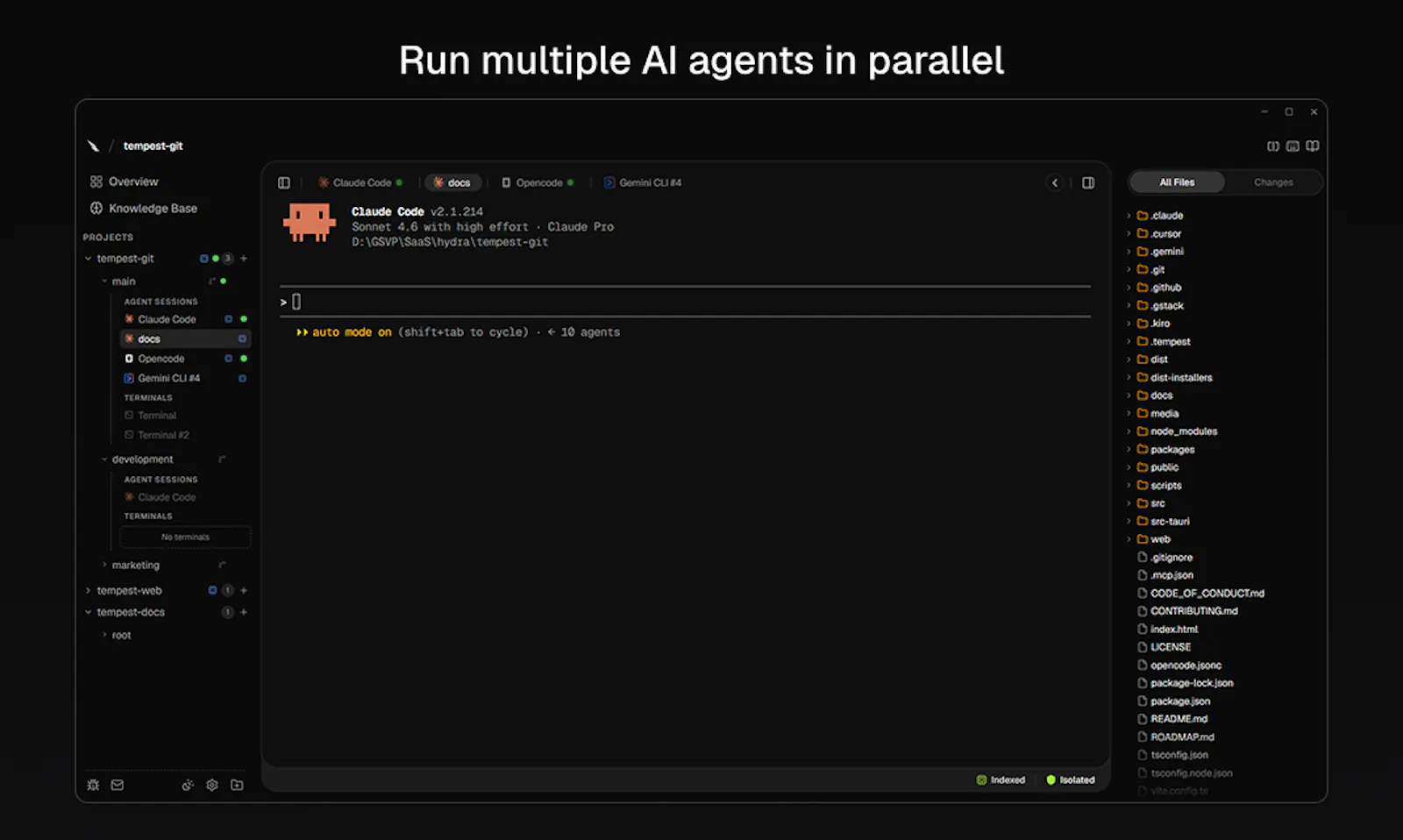
Task: Expand the root branch under tempest-docs
Action: click(x=104, y=636)
